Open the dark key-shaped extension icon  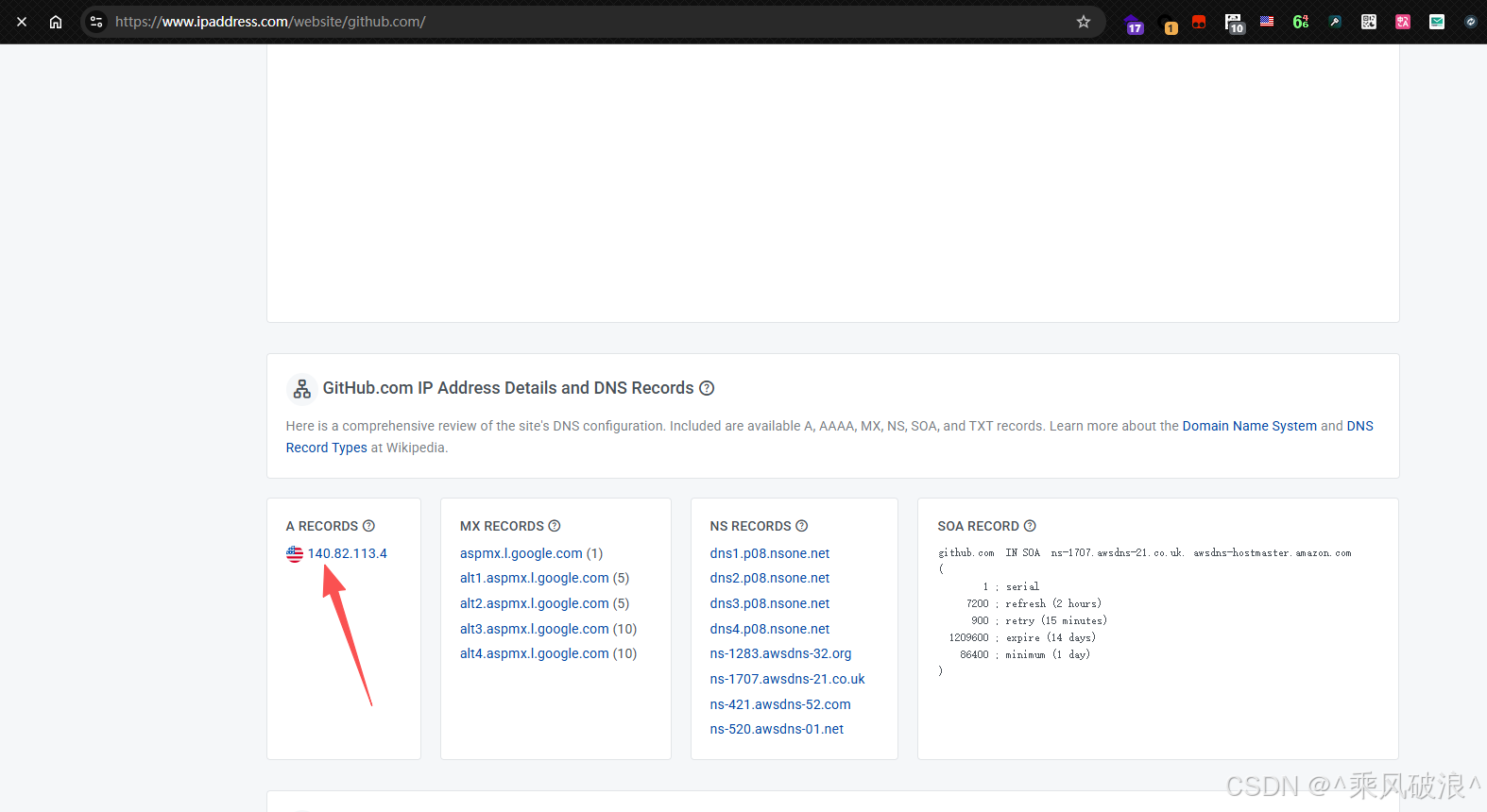pos(1335,22)
